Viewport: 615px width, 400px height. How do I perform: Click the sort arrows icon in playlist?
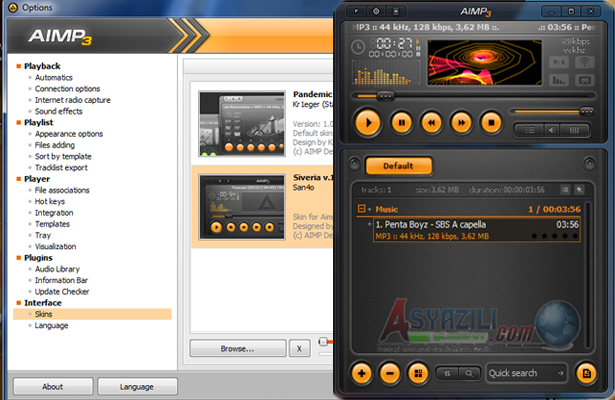click(x=448, y=373)
